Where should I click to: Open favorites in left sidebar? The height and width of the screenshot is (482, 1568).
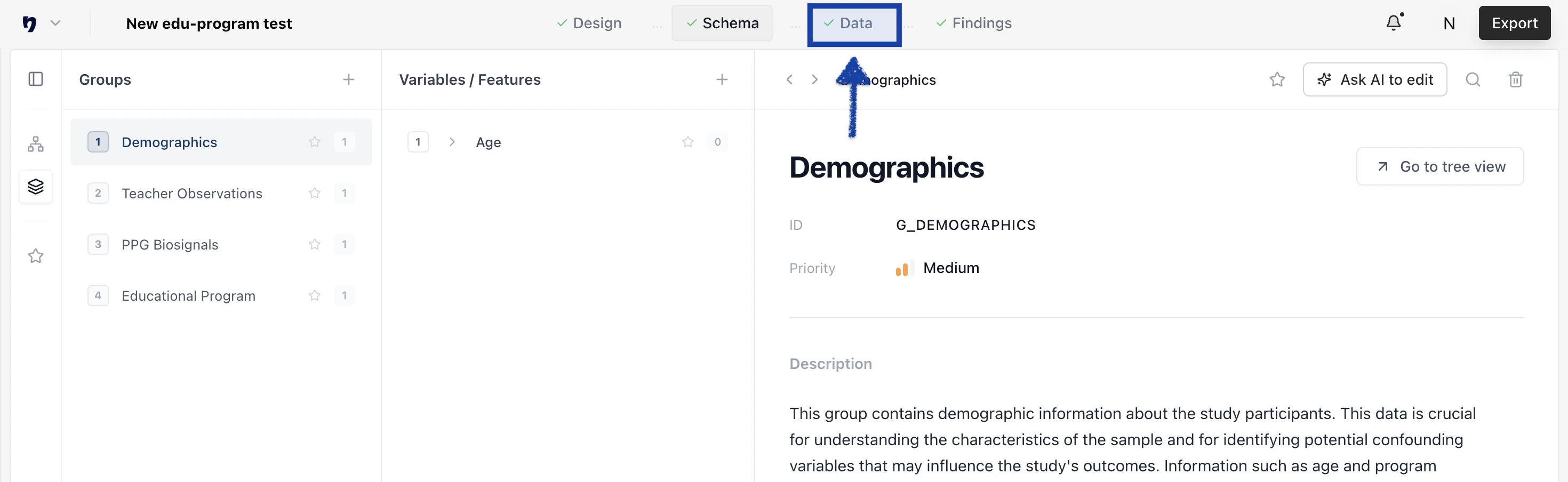(36, 255)
